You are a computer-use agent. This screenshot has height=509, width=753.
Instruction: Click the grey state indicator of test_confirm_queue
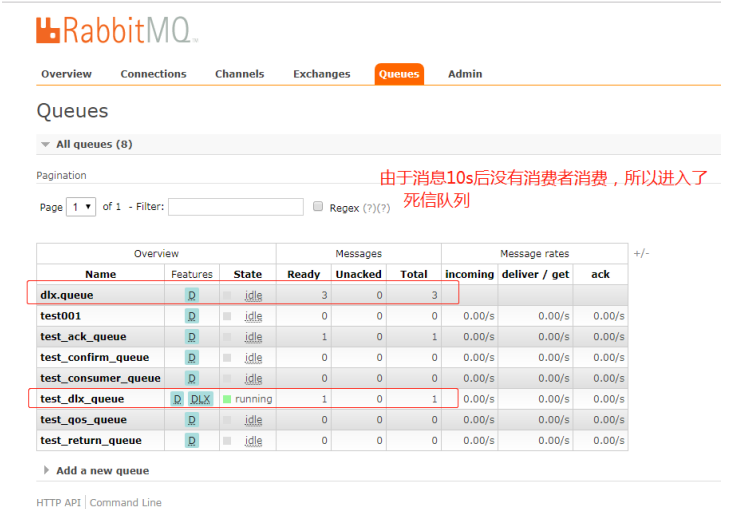(x=227, y=358)
